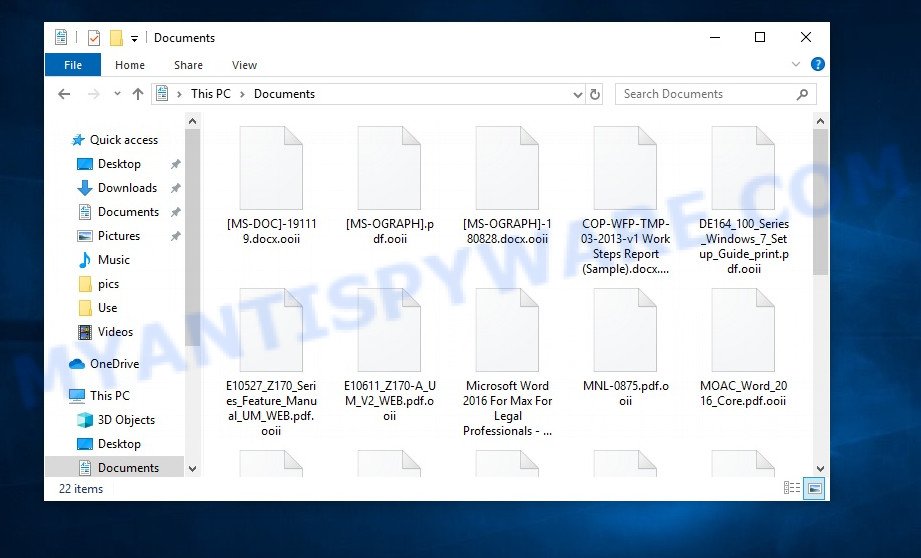Image resolution: width=921 pixels, height=558 pixels.
Task: Open the File ribbon tab
Action: 73,65
